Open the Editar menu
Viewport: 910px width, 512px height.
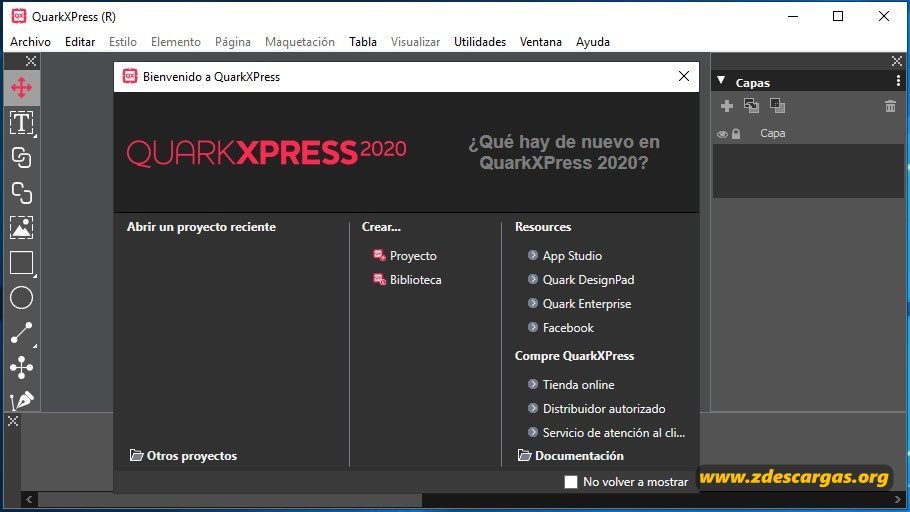[80, 42]
